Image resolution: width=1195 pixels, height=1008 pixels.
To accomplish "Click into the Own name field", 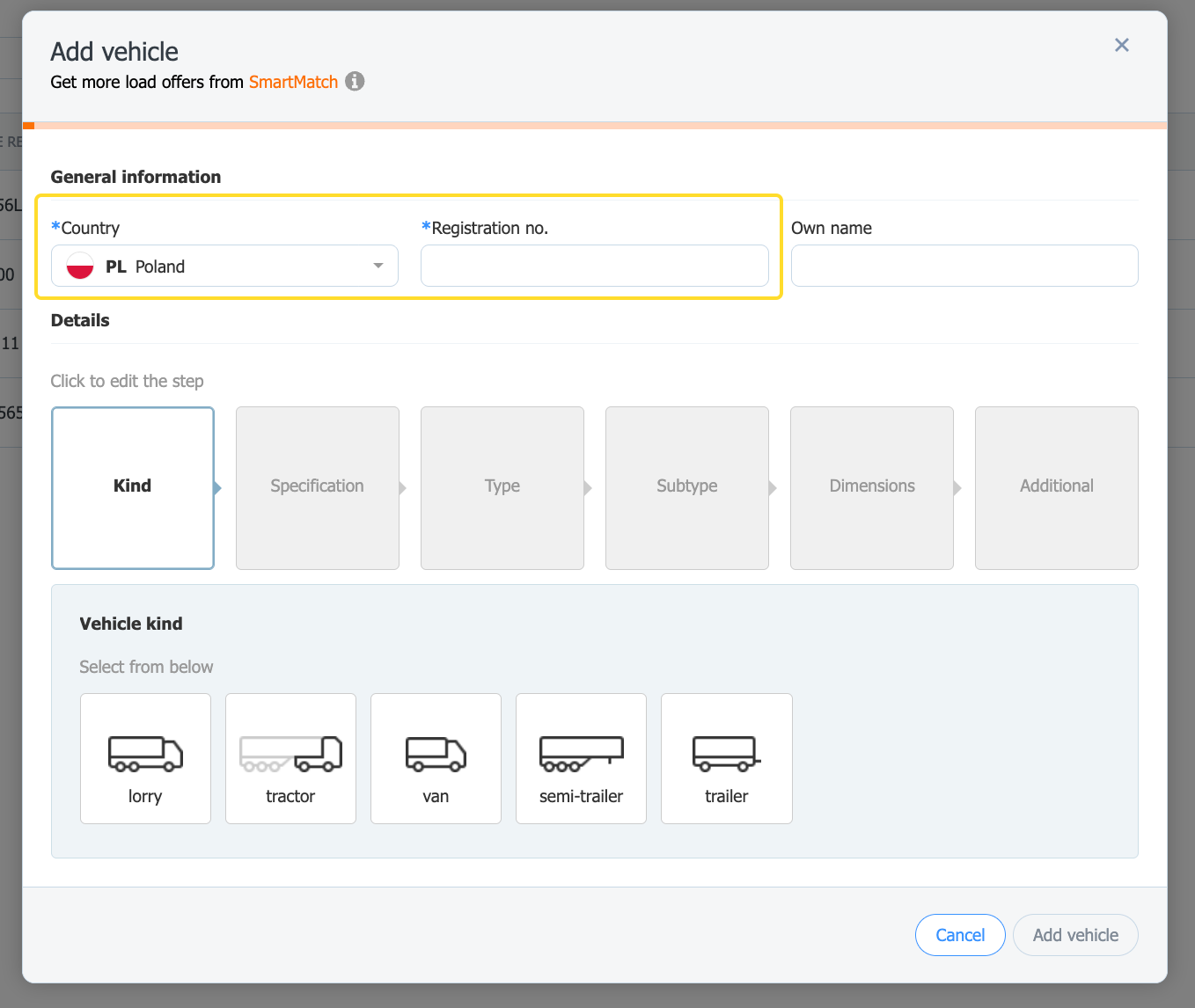I will (x=964, y=266).
